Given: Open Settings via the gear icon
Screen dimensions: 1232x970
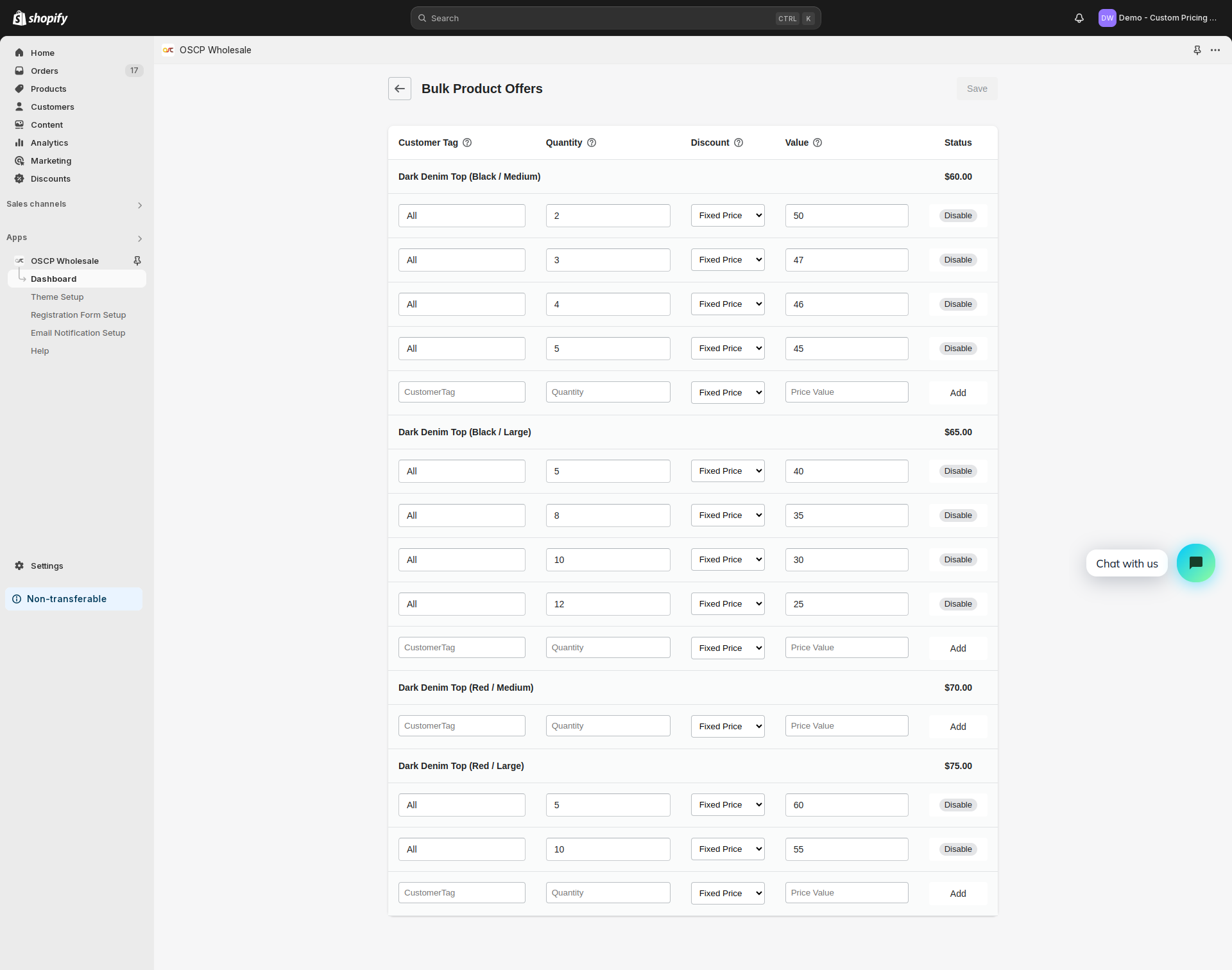Looking at the screenshot, I should pos(19,566).
